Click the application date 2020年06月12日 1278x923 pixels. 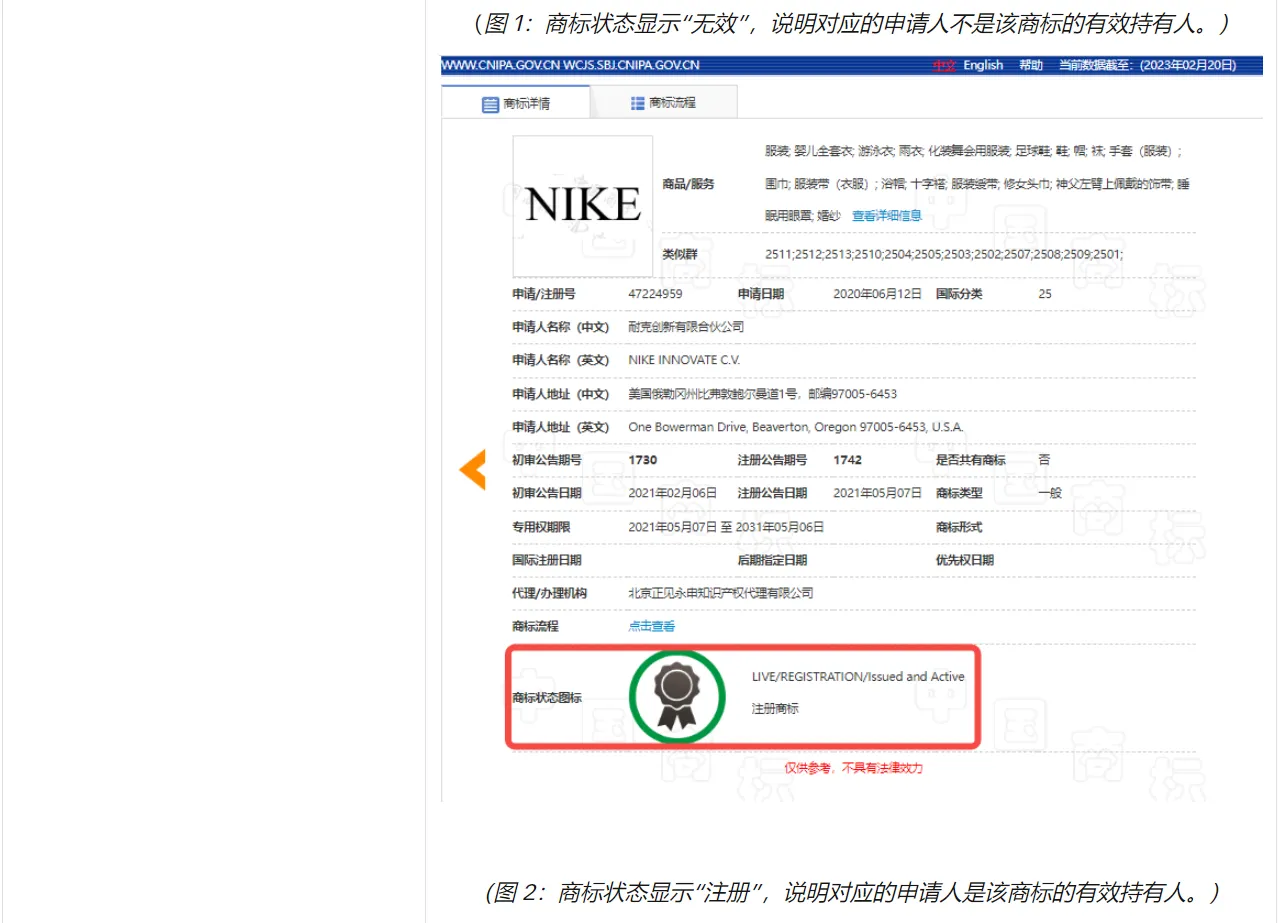(x=877, y=294)
